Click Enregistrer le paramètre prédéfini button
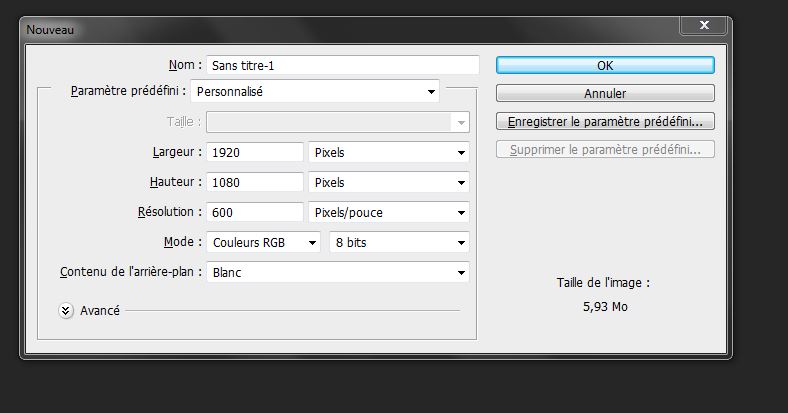The image size is (788, 413). (x=605, y=122)
